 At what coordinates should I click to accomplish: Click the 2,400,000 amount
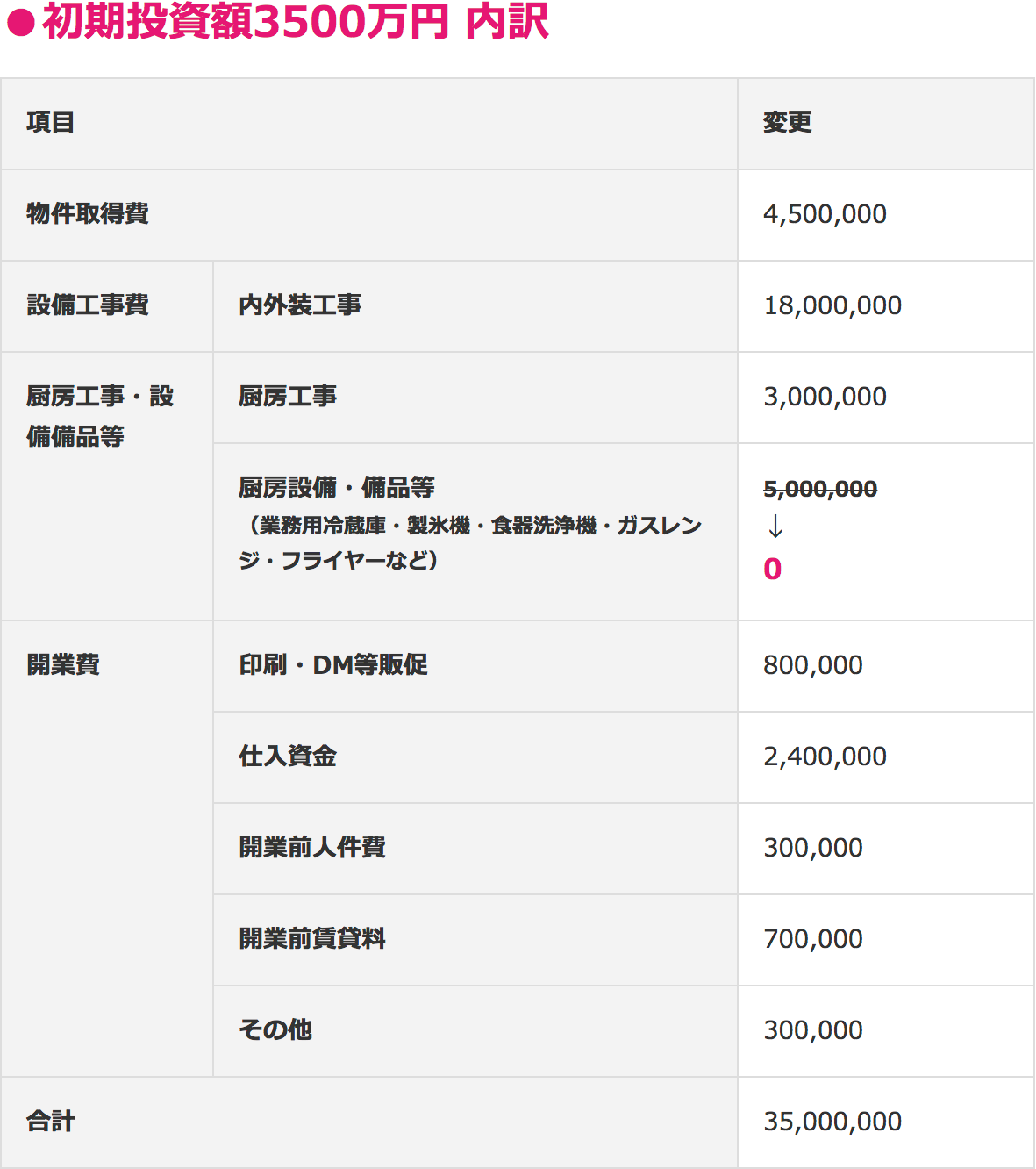[825, 757]
